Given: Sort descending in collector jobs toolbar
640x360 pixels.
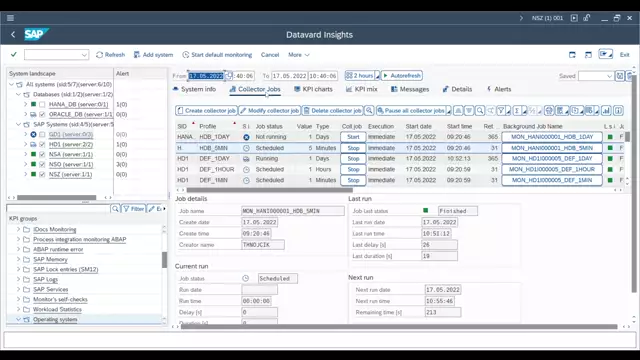Looking at the screenshot, I should click(x=469, y=111).
